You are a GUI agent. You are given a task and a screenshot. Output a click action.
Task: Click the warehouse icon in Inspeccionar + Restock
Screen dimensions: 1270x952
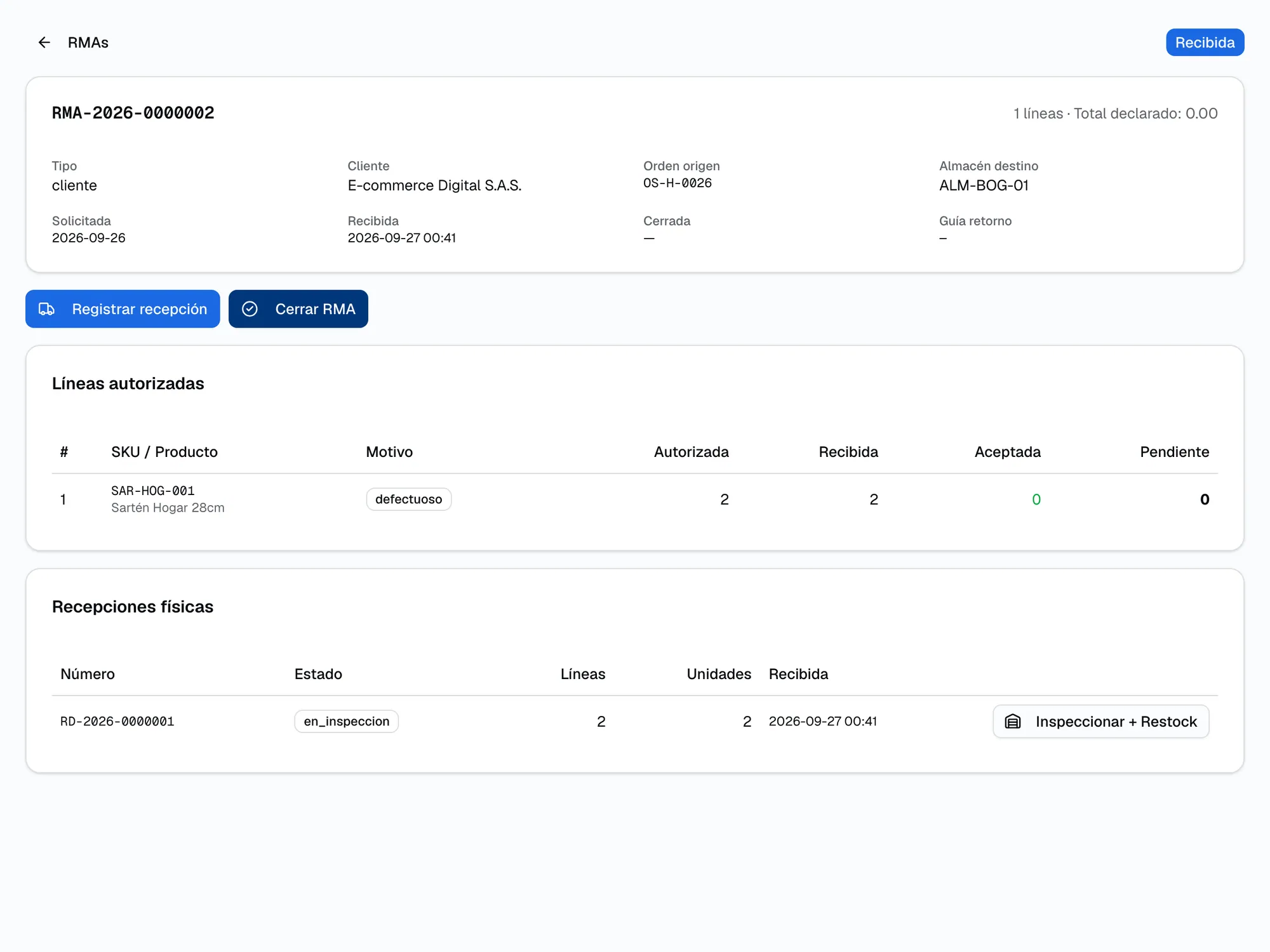[1013, 722]
